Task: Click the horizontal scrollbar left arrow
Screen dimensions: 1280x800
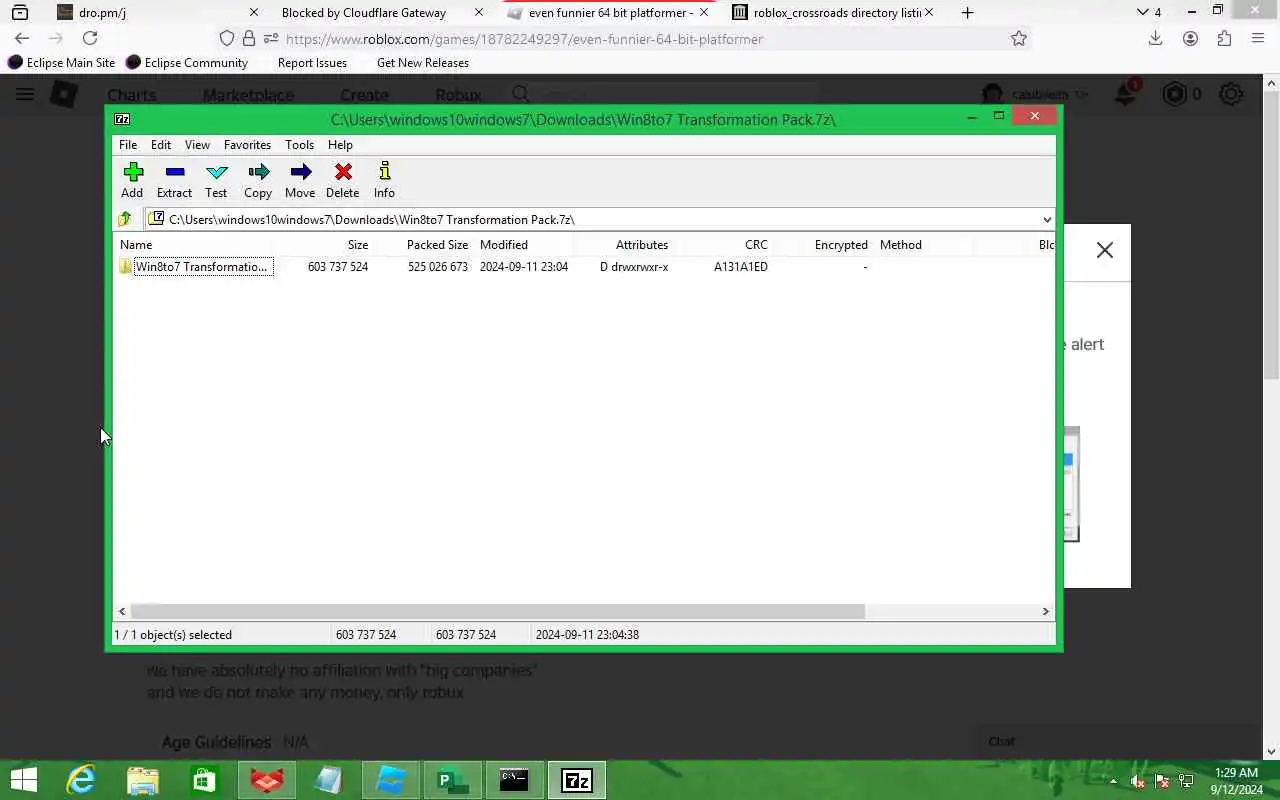Action: click(x=122, y=611)
